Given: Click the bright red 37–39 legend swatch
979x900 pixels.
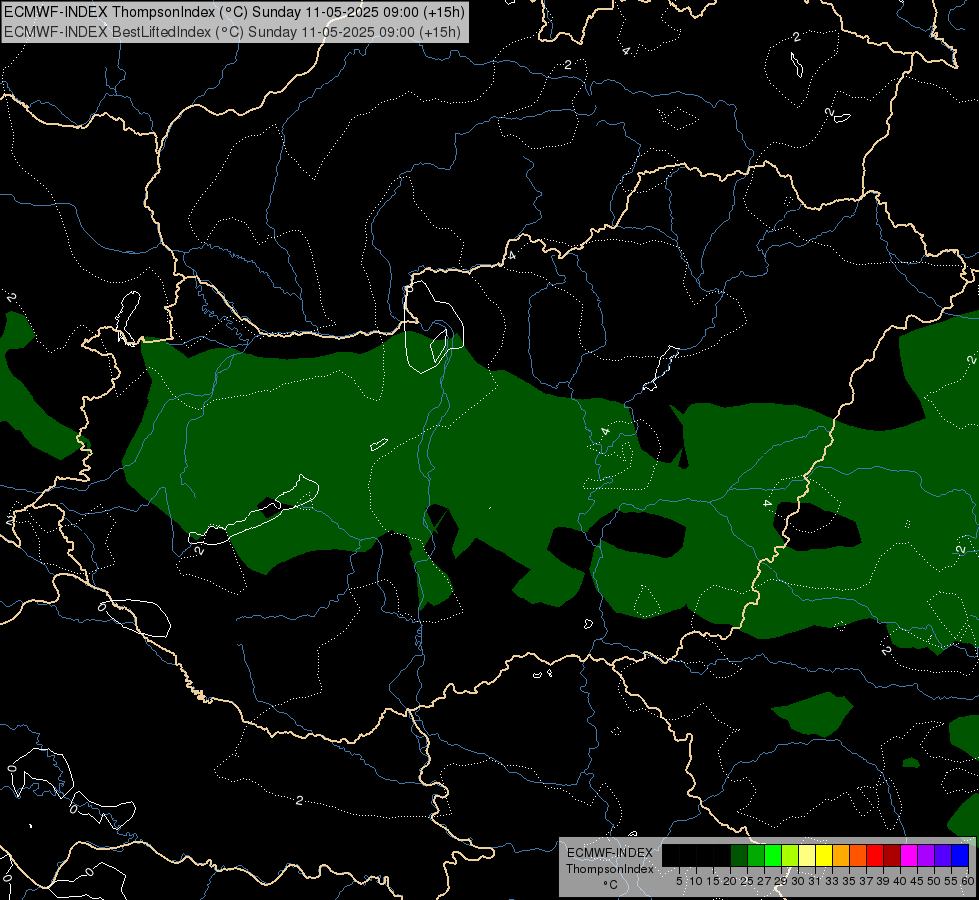Looking at the screenshot, I should (x=875, y=856).
